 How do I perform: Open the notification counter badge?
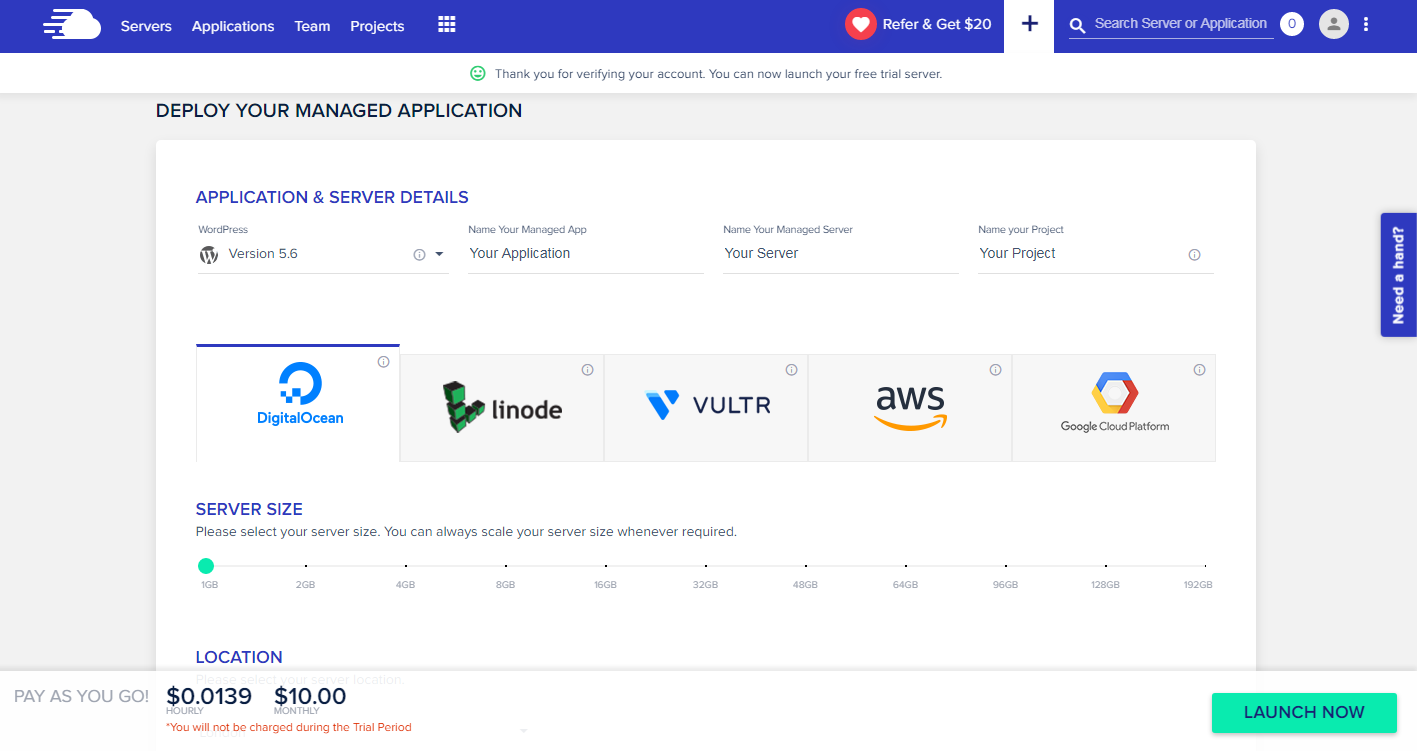tap(1292, 24)
